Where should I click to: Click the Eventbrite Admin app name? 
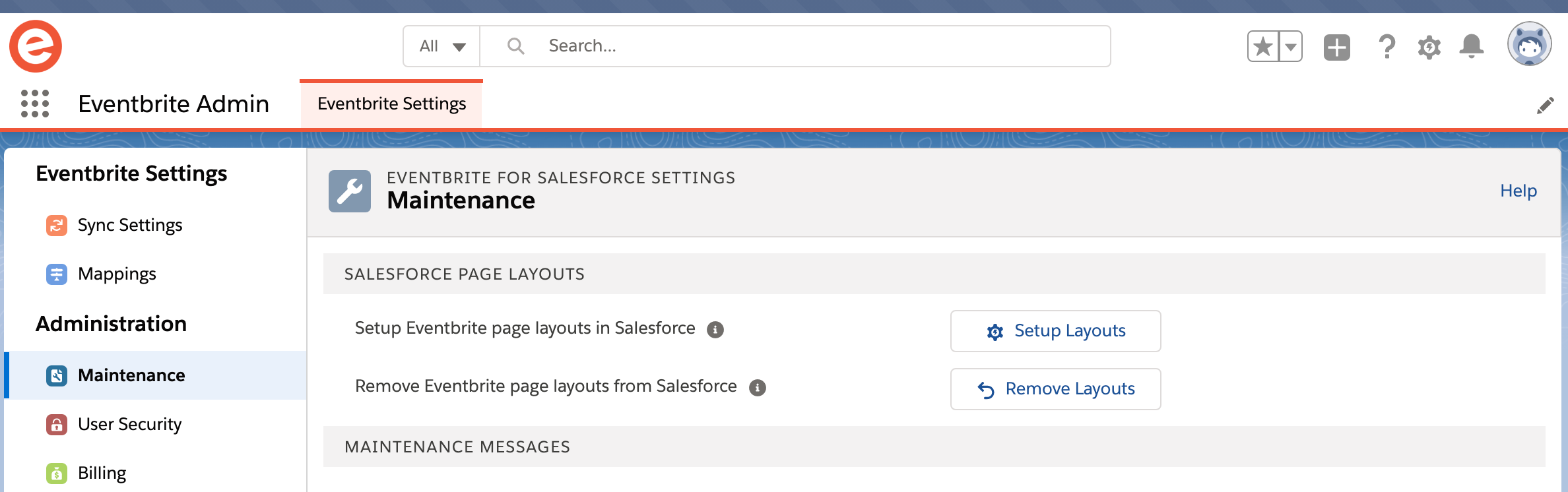point(174,104)
